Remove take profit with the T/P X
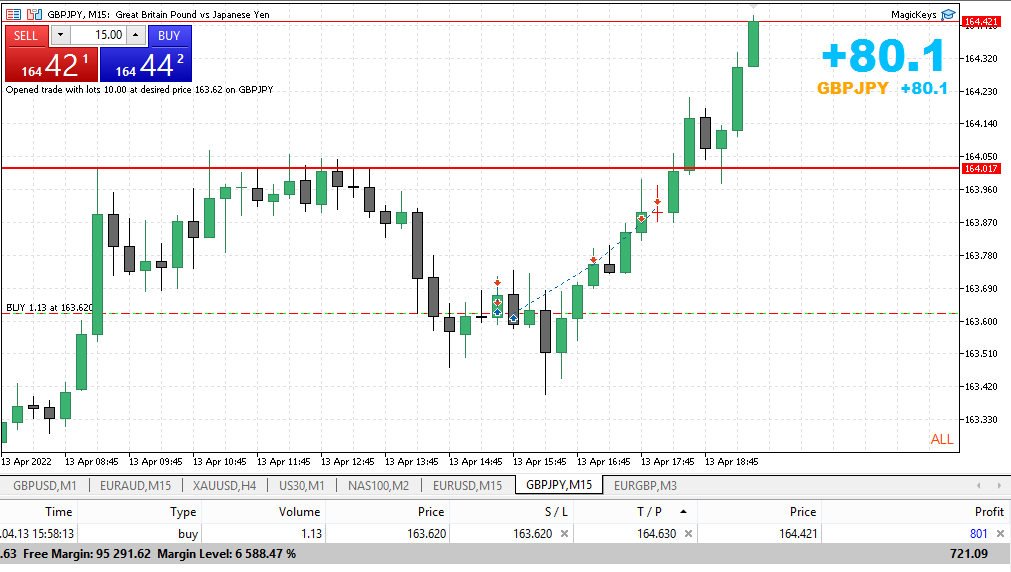Image resolution: width=1011 pixels, height=572 pixels. (x=688, y=533)
